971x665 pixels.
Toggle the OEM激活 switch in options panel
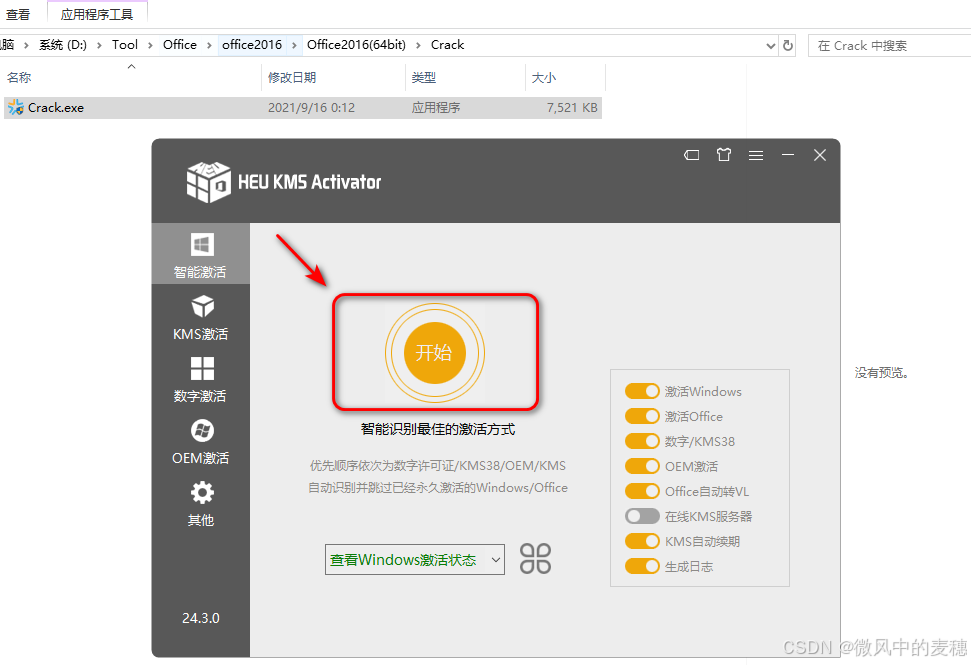pos(642,466)
